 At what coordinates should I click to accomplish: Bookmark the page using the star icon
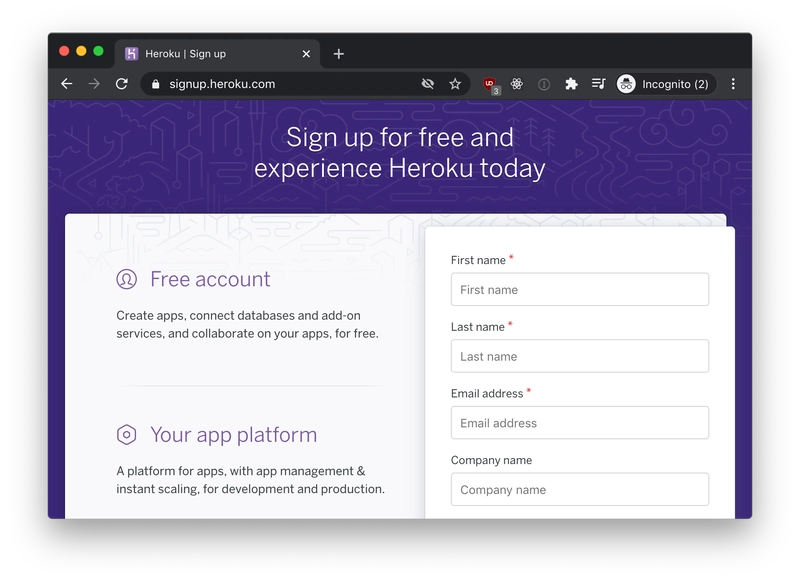pos(455,85)
